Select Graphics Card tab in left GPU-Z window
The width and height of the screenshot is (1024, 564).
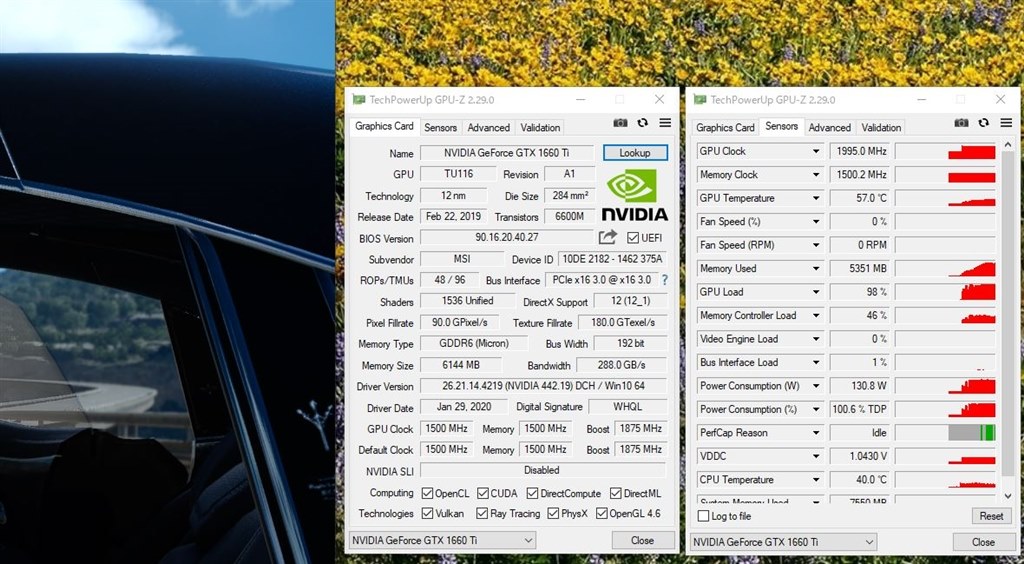pos(384,126)
